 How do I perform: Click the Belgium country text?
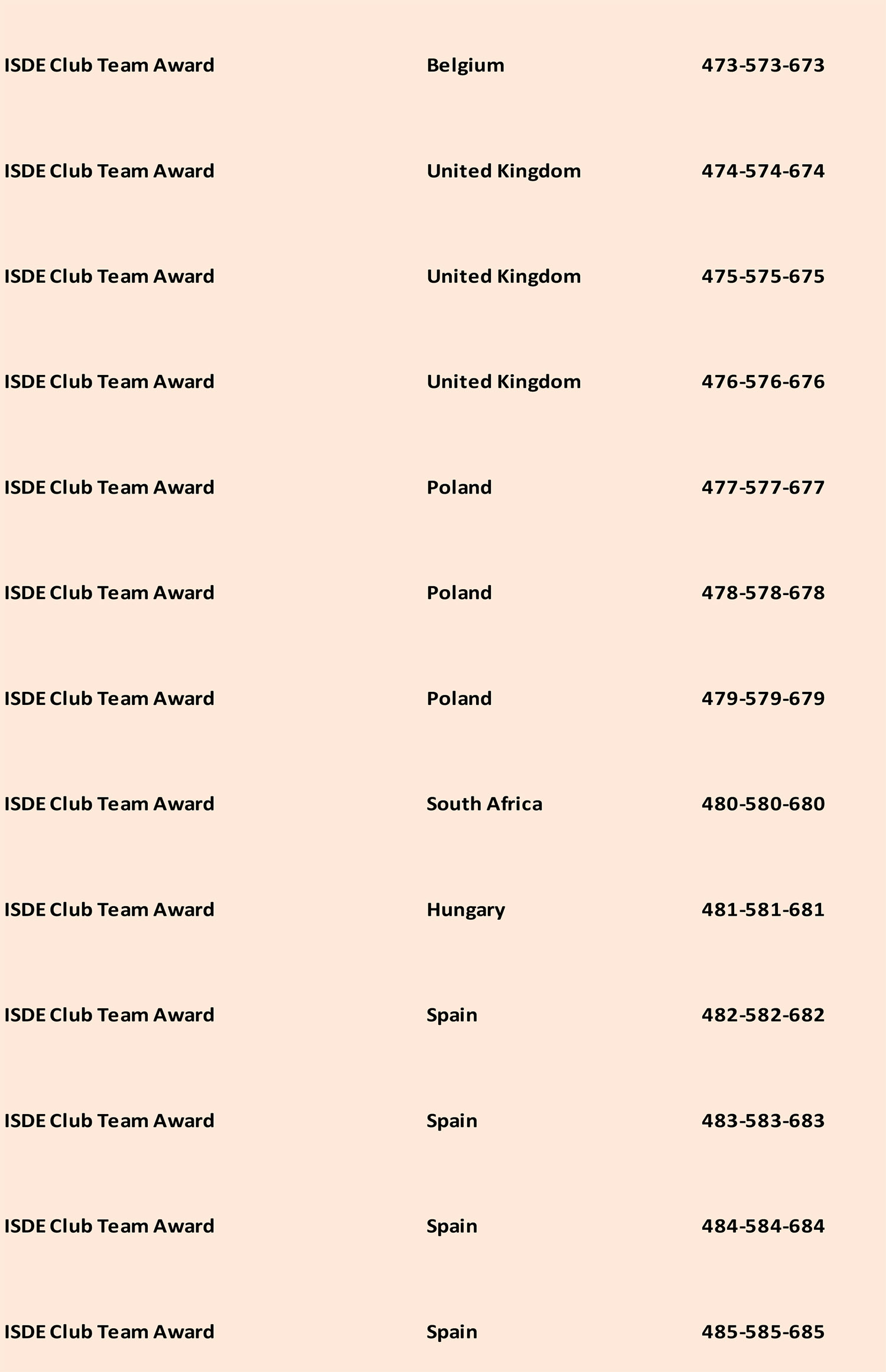click(465, 66)
